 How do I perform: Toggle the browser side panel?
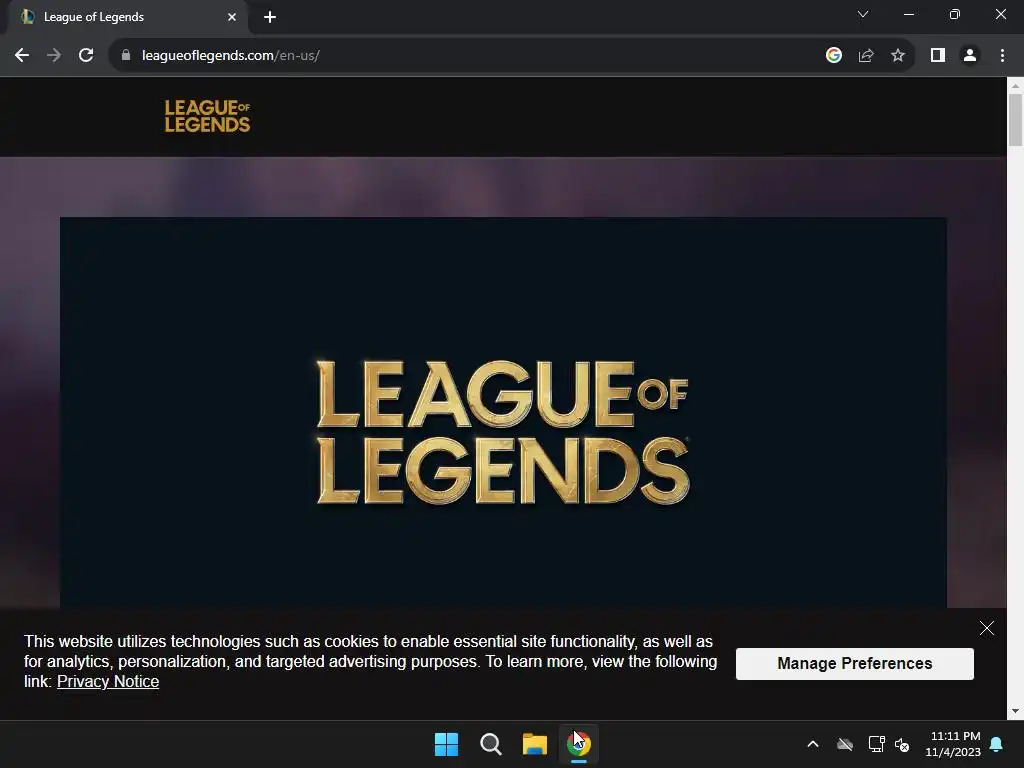(x=938, y=56)
